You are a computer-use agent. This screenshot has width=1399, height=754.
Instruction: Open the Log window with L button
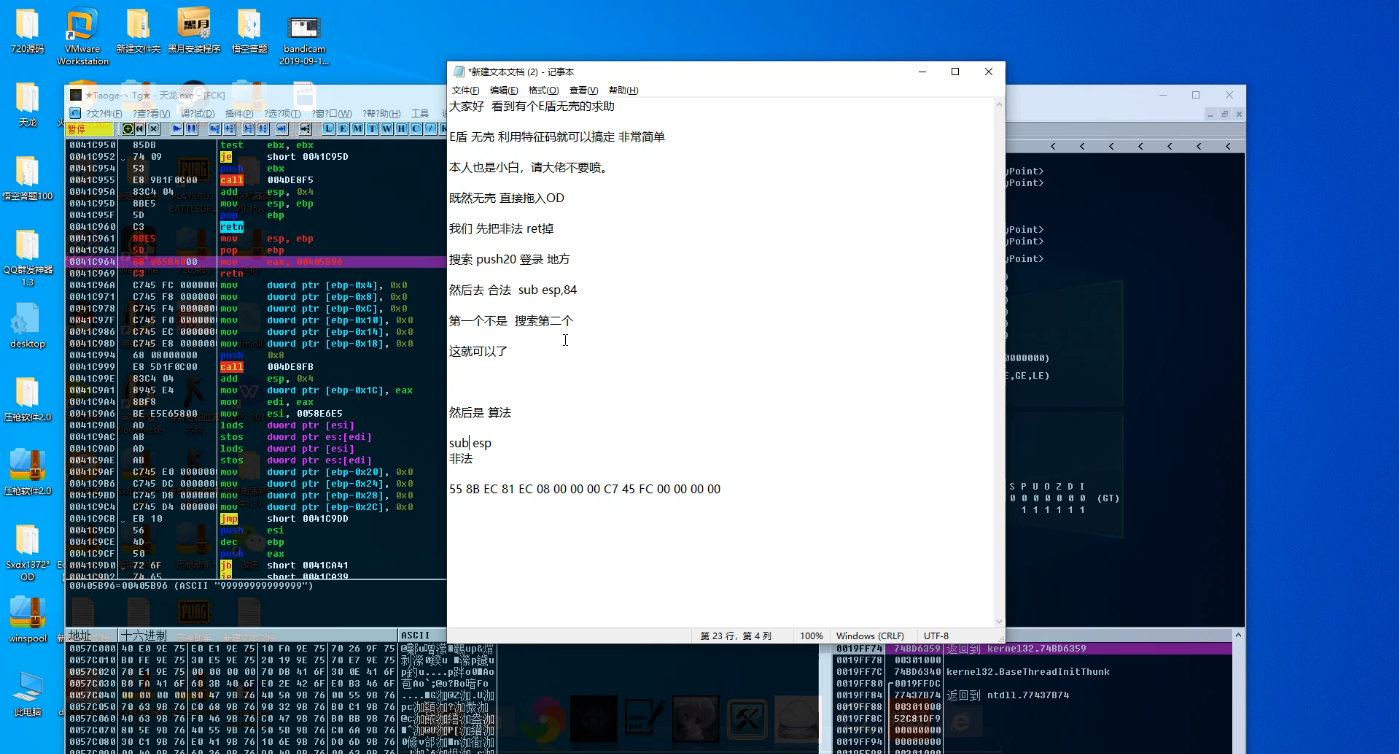tap(330, 129)
